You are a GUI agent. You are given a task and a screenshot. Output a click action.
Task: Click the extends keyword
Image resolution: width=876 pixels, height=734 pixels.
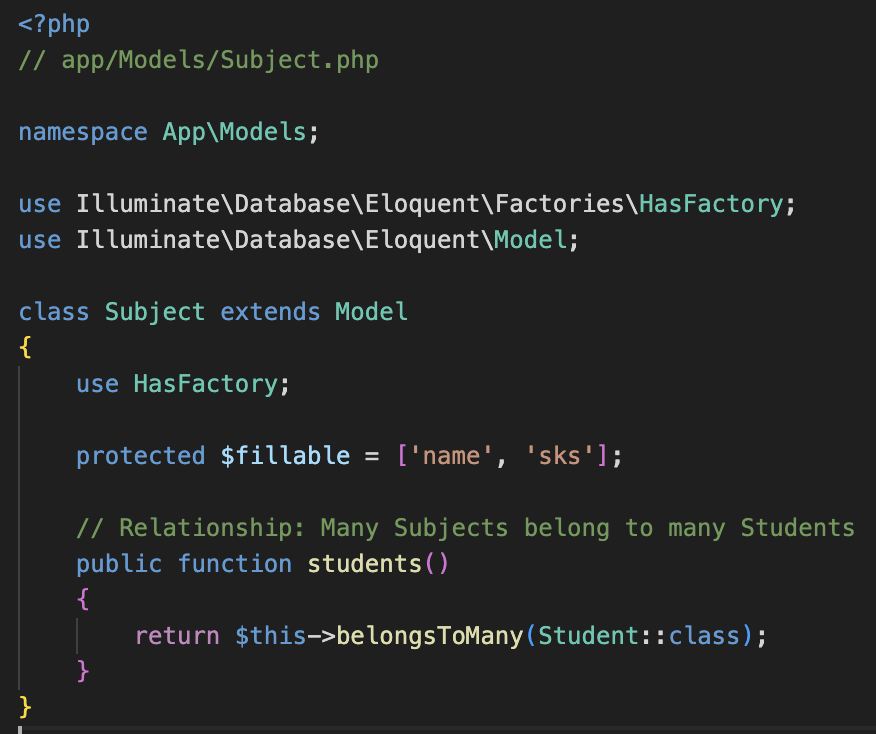[271, 311]
